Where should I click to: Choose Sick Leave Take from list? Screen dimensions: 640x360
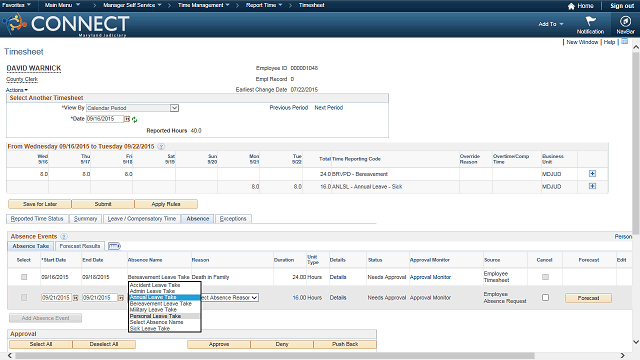(164, 328)
